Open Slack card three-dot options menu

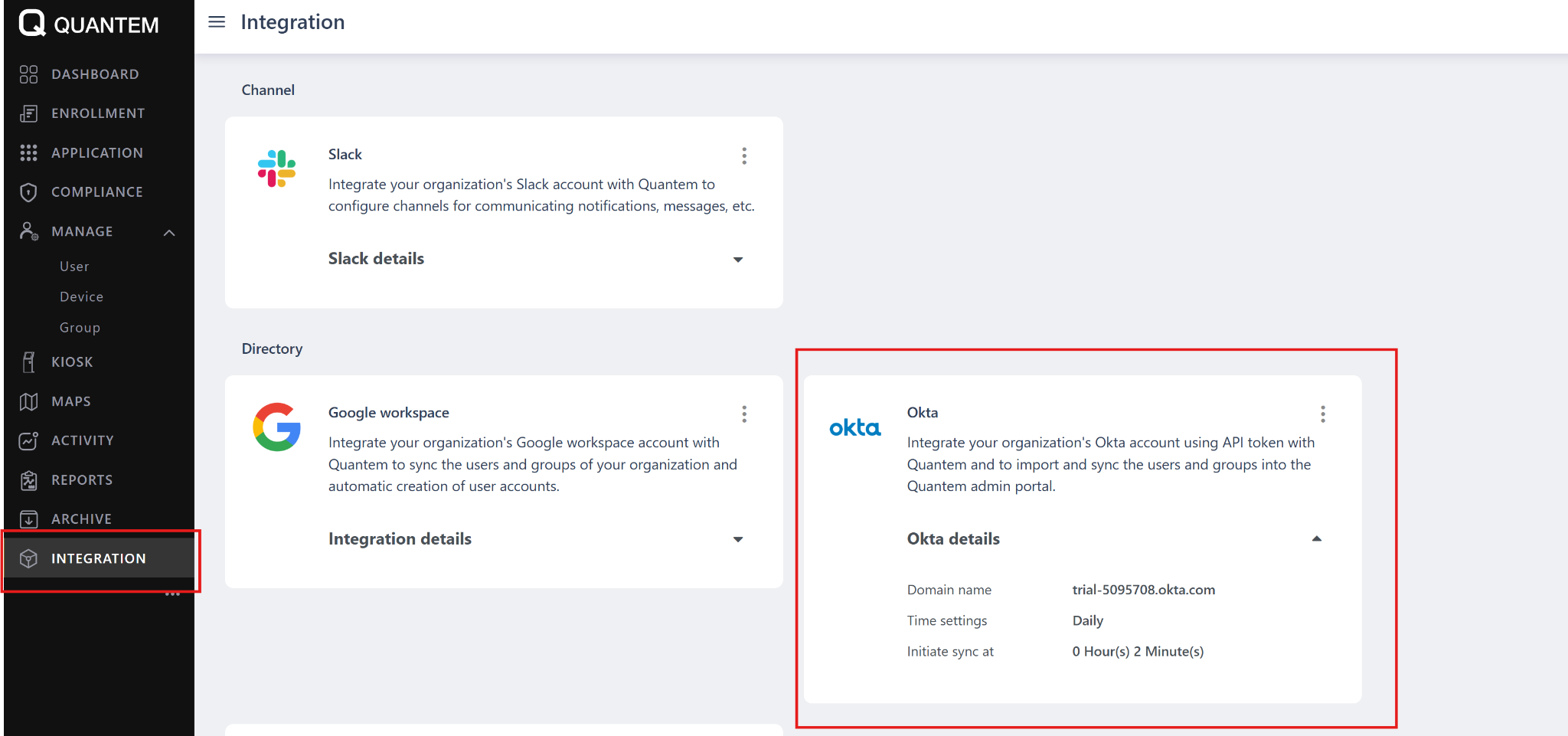(x=744, y=156)
